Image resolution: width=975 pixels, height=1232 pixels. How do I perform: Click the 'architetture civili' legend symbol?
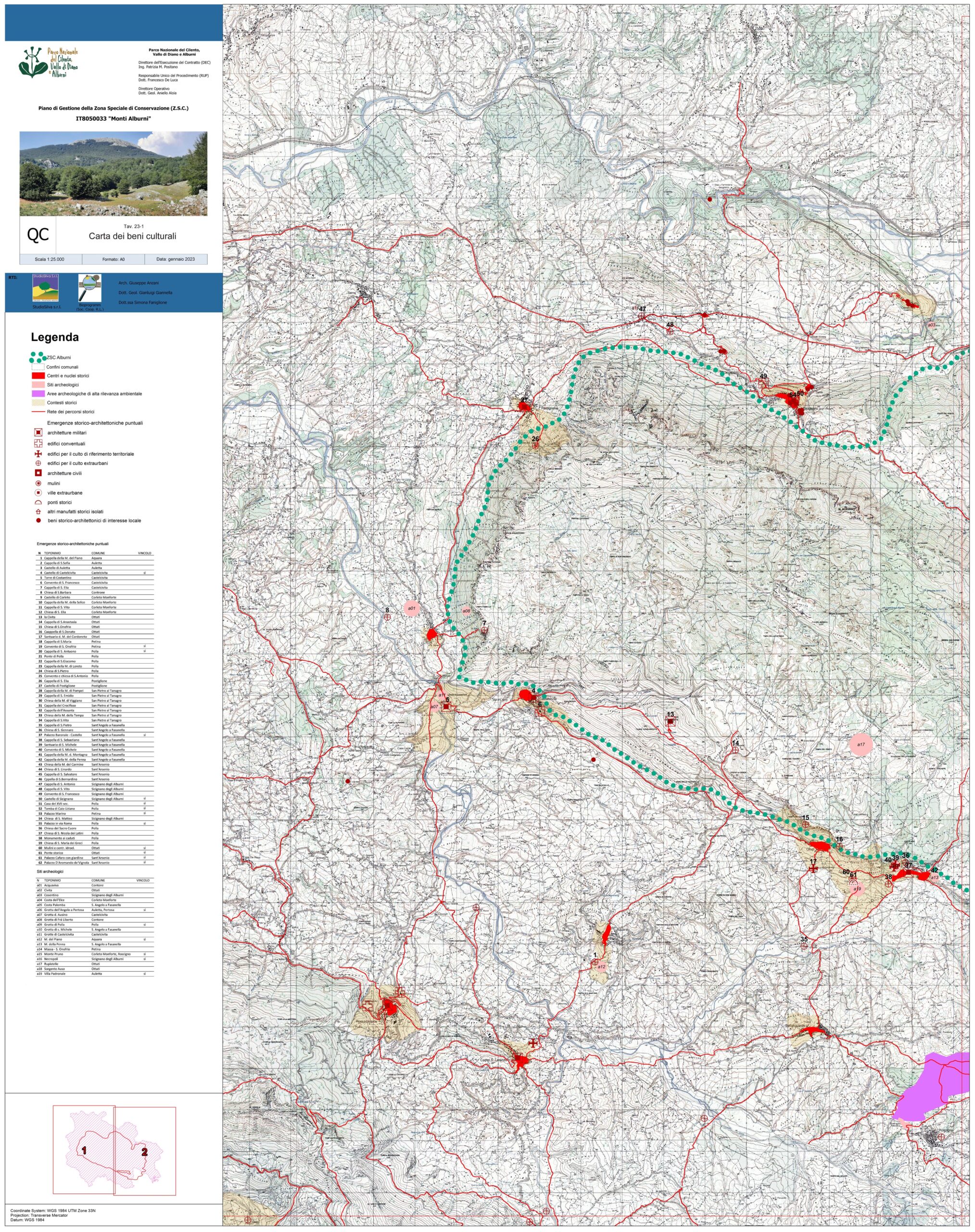click(38, 473)
